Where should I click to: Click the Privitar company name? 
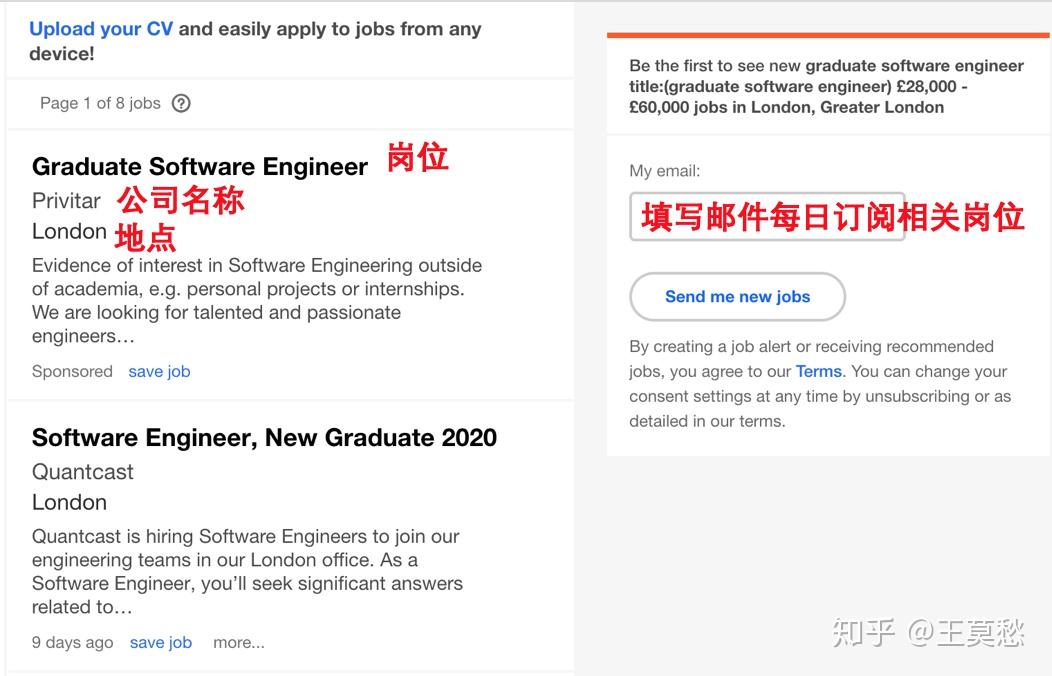coord(66,201)
